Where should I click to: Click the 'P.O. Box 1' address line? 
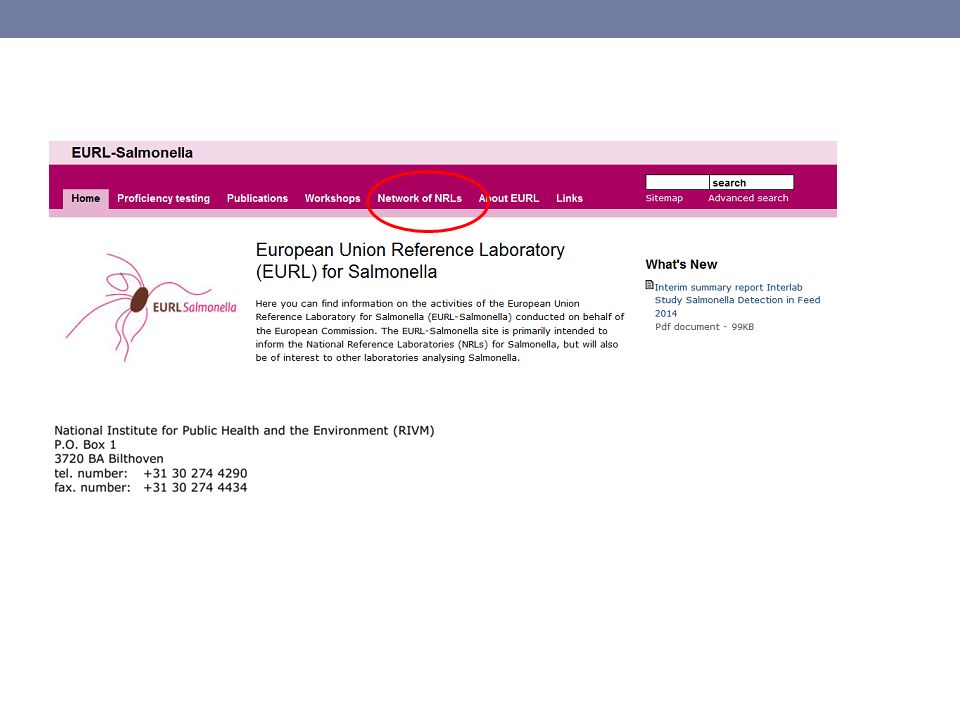coord(85,444)
